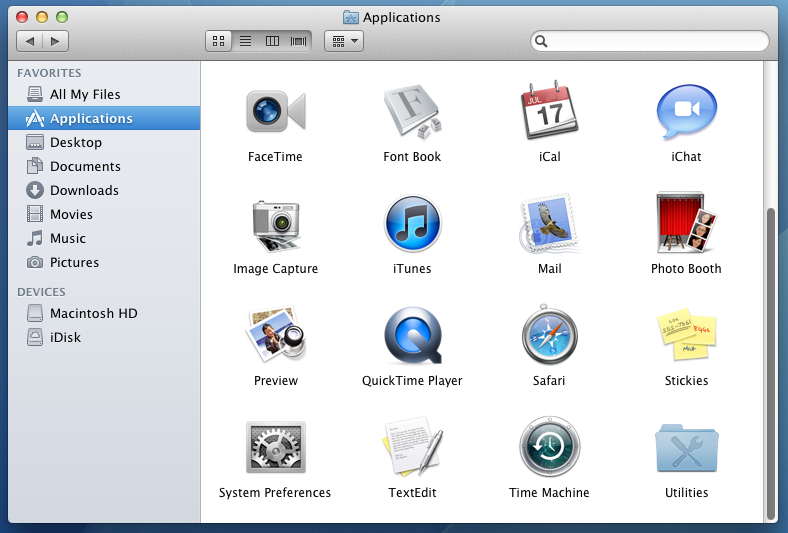Open Downloads from the sidebar
The width and height of the screenshot is (788, 533).
(x=104, y=190)
